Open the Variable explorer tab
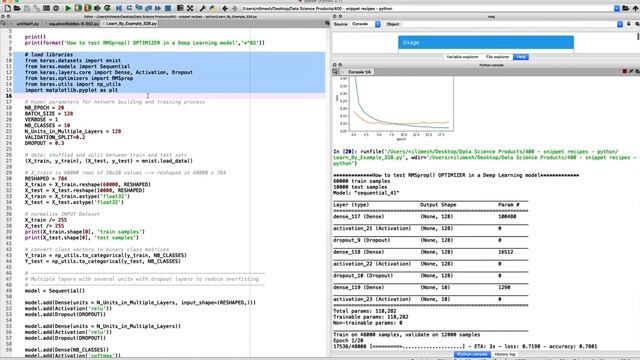640x360 pixels. coord(462,57)
